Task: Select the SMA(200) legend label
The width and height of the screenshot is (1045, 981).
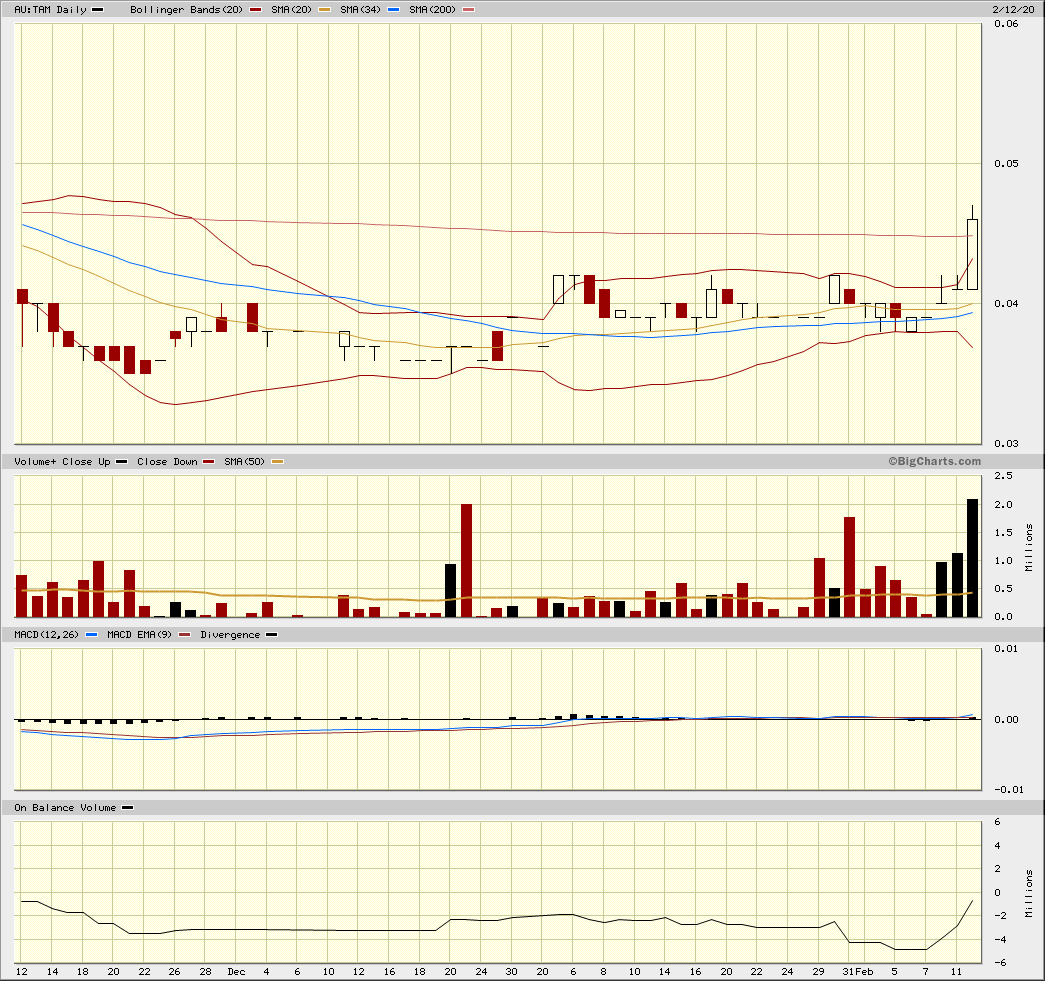Action: pos(433,10)
